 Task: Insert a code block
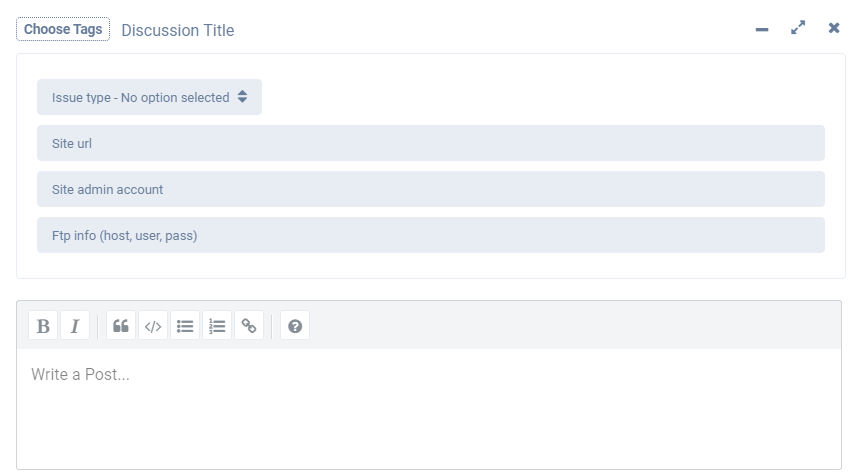coord(153,326)
